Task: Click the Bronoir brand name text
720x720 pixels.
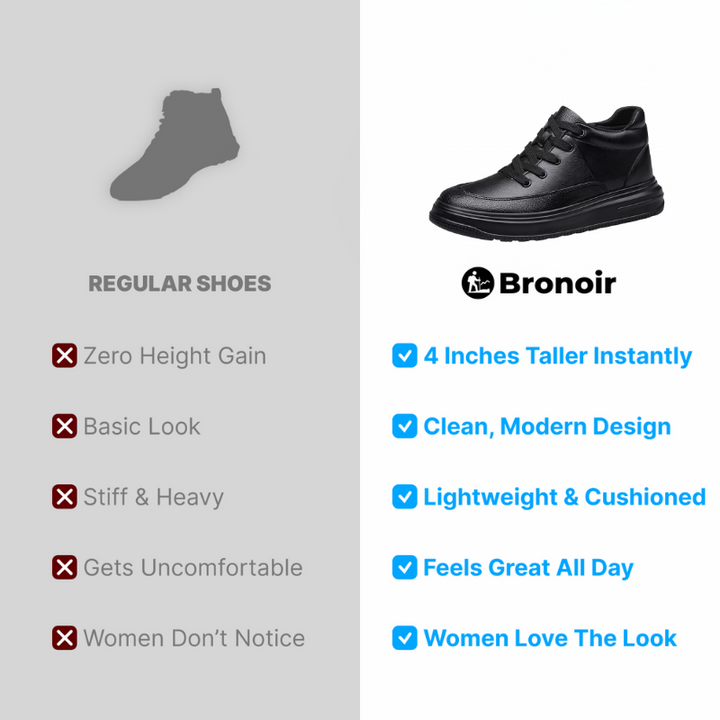Action: 557,283
